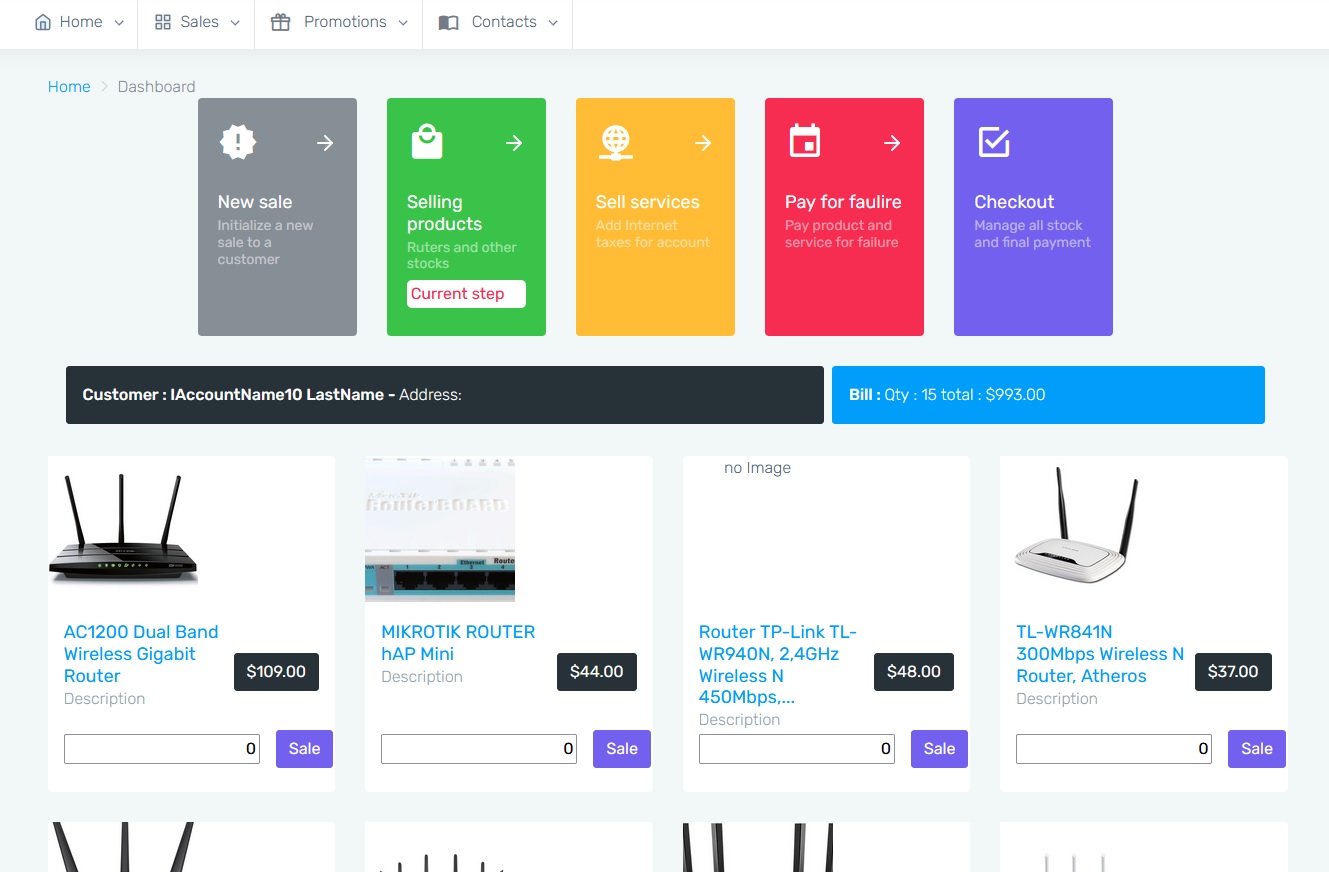Click the checkmark box icon on Checkout

[x=993, y=142]
